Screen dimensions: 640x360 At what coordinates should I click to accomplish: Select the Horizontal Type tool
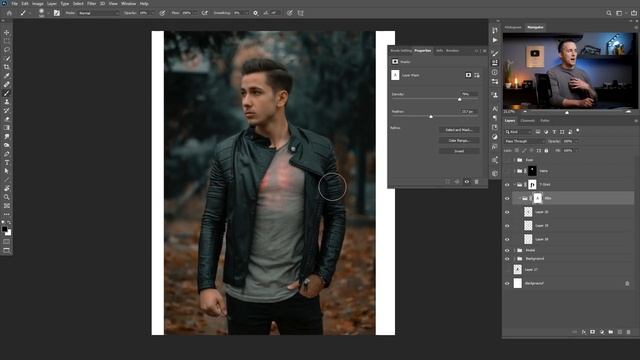click(7, 162)
